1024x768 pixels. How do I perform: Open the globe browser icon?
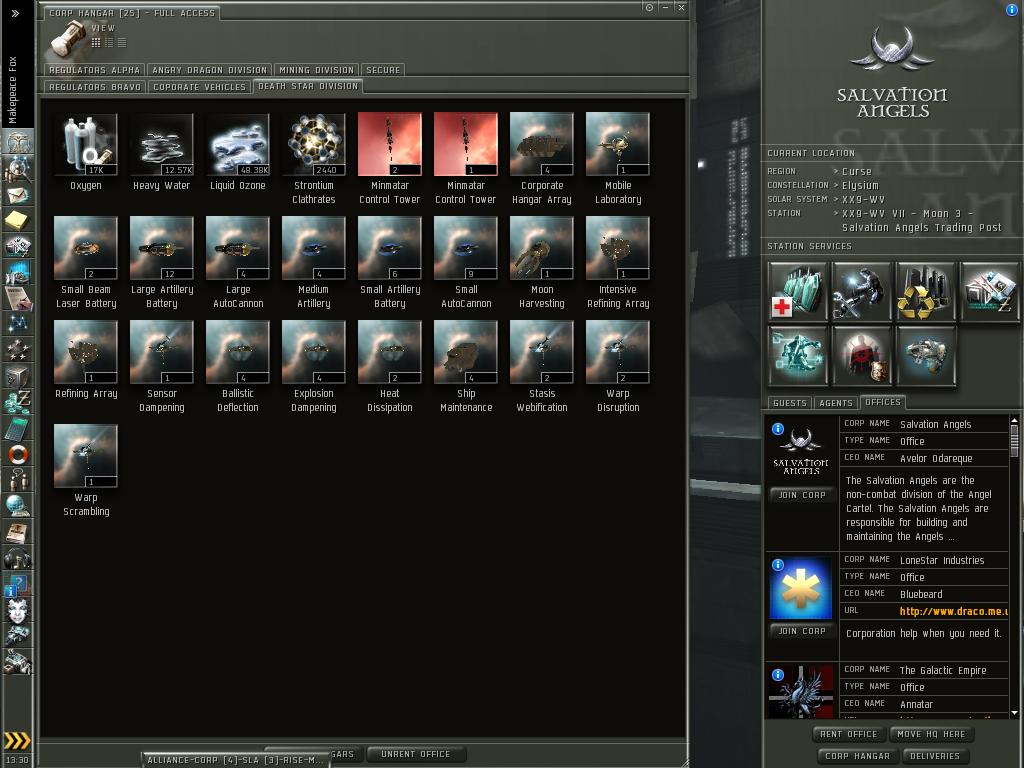(x=18, y=505)
